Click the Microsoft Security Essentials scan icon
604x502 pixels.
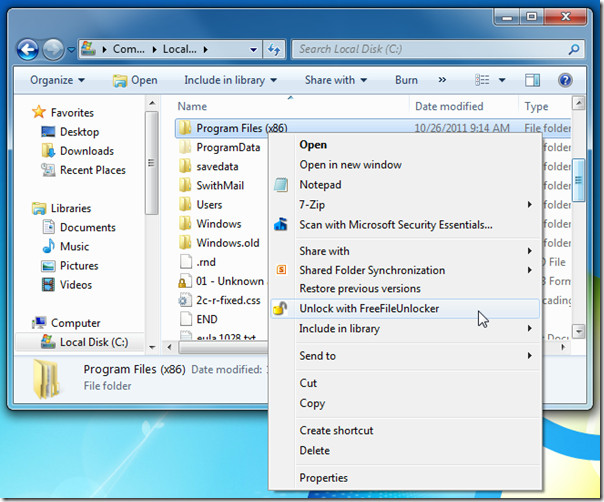281,225
